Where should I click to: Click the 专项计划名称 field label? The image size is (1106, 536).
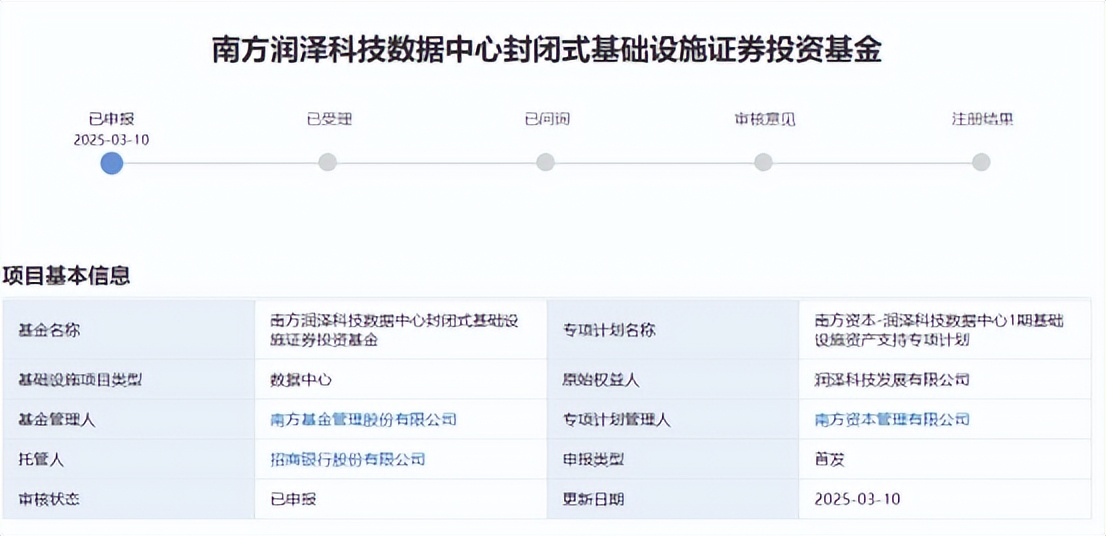(609, 330)
